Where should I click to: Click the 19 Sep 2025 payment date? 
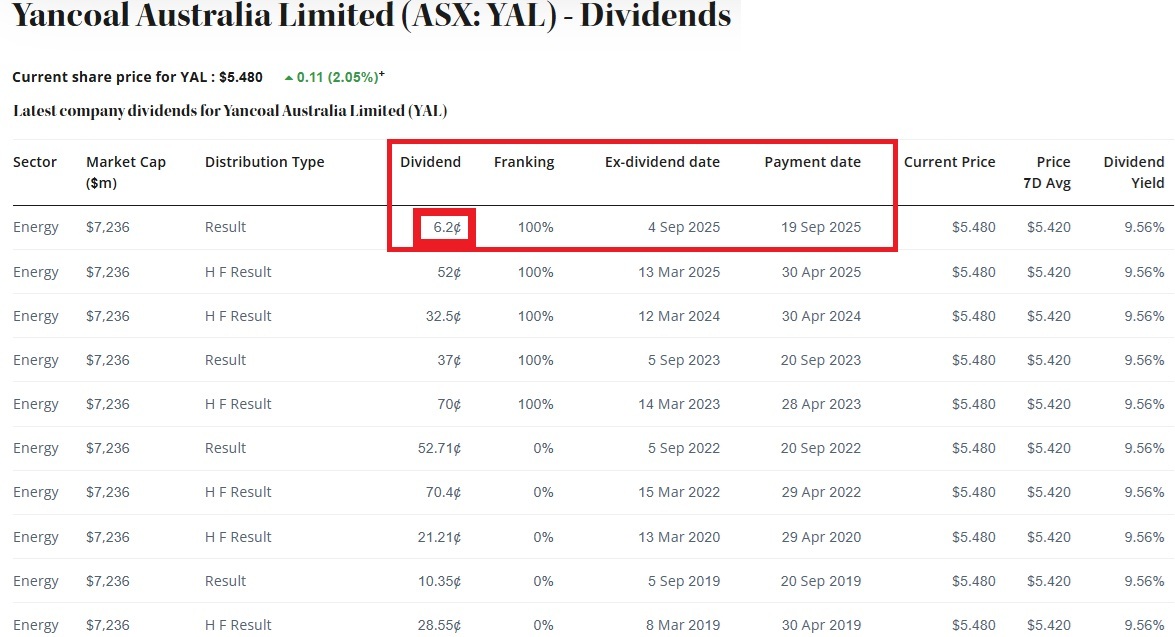820,227
